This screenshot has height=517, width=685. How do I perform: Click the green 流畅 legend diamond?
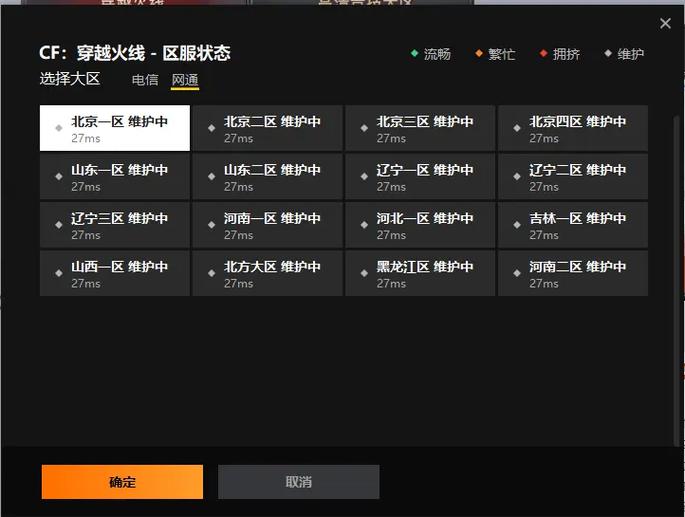415,53
